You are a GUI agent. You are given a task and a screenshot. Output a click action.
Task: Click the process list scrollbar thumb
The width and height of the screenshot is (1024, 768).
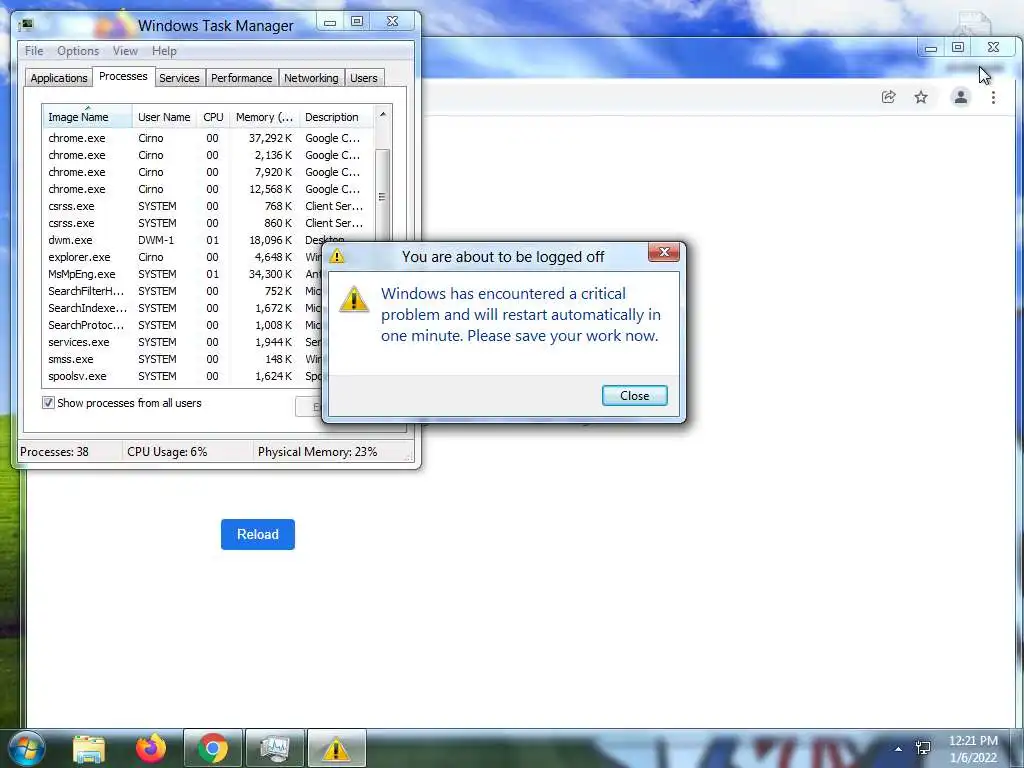tap(383, 196)
